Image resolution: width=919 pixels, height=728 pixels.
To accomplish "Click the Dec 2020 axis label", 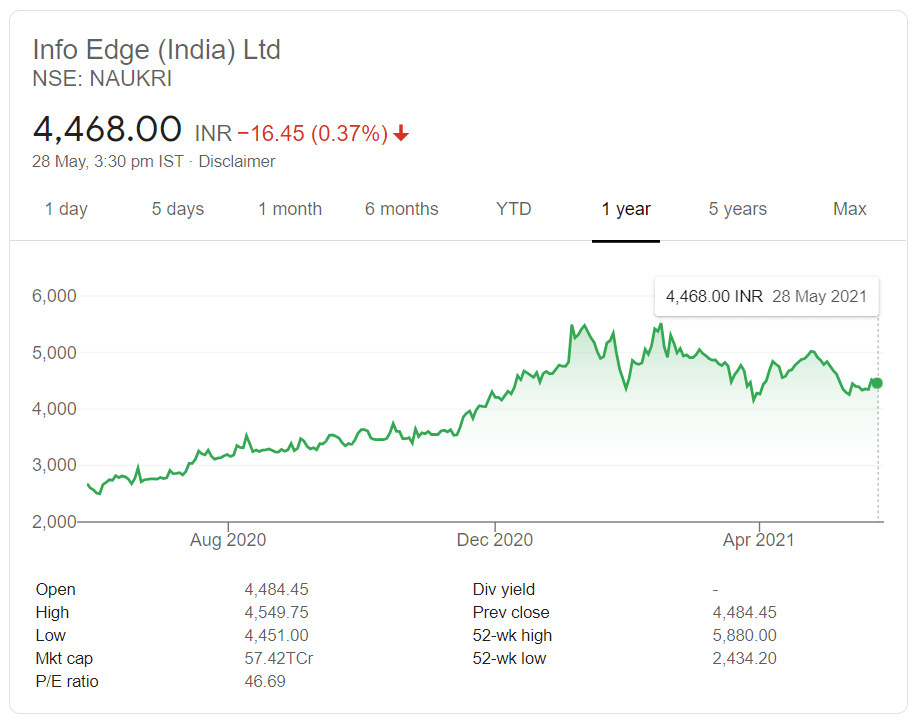I will (495, 539).
